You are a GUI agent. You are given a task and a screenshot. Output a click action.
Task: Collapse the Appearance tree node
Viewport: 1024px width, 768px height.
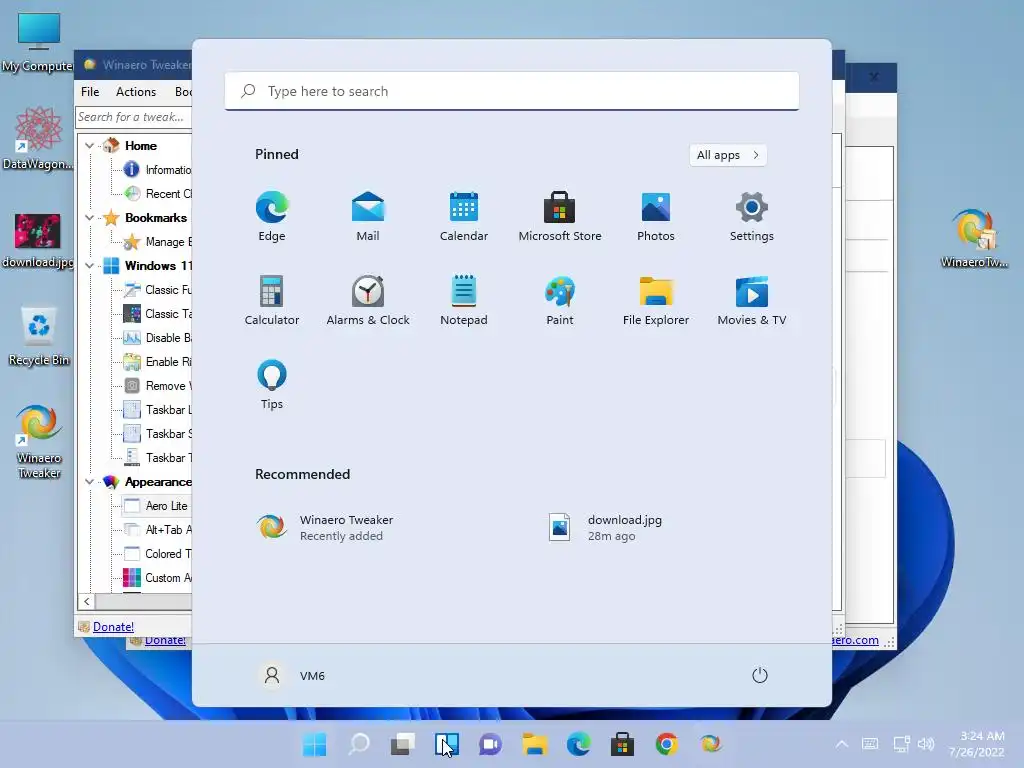[89, 482]
